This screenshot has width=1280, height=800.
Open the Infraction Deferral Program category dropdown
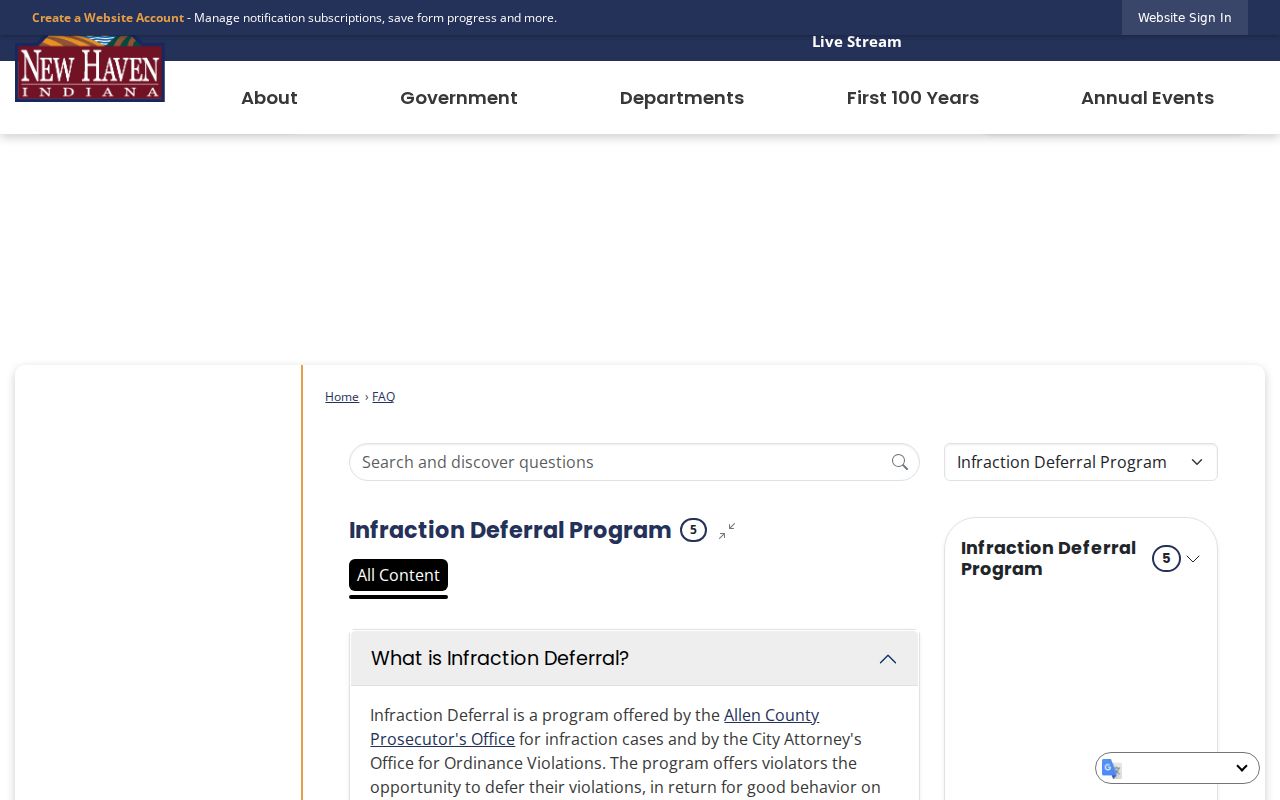coord(1081,462)
